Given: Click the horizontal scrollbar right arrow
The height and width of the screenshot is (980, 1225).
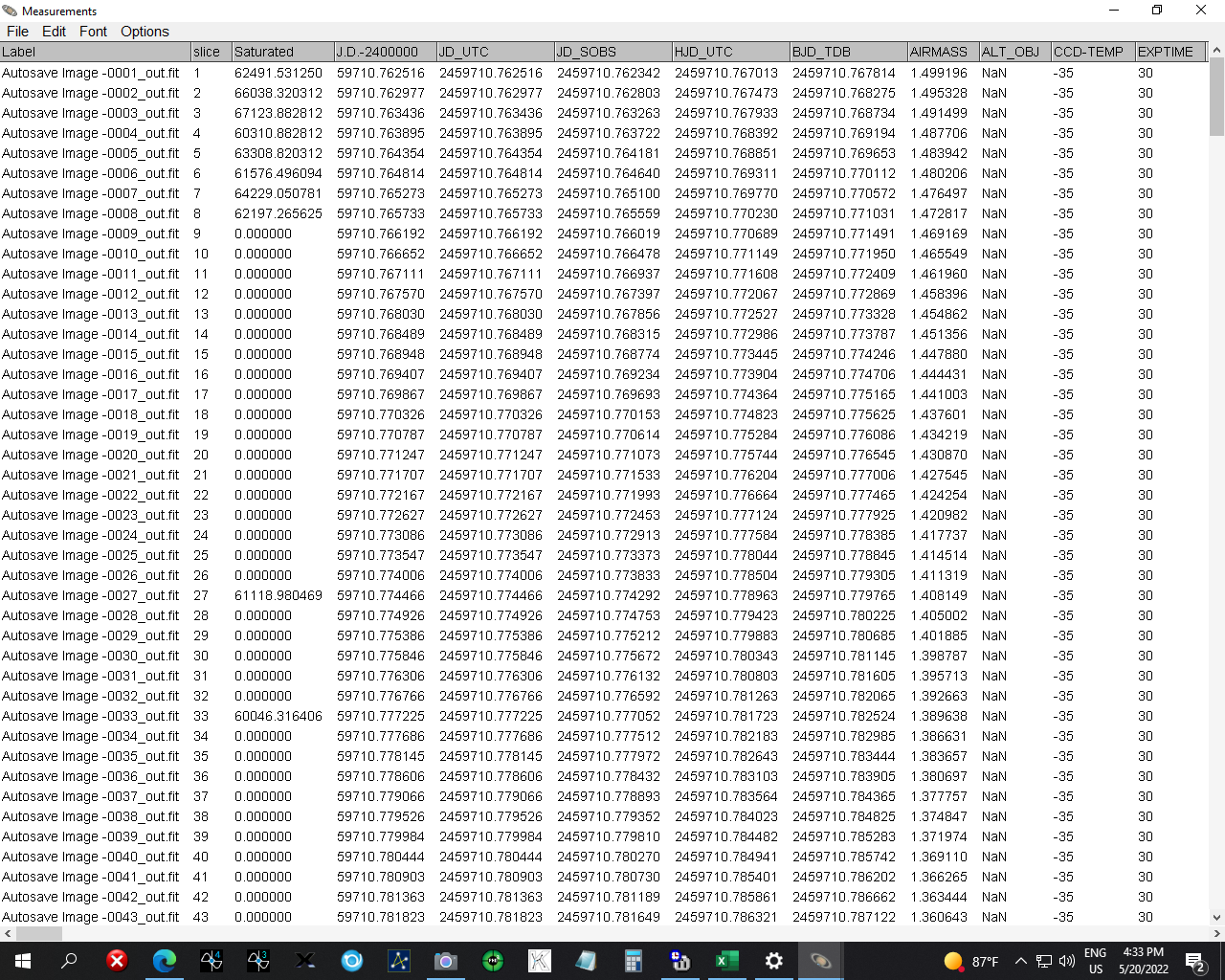Looking at the screenshot, I should (1216, 933).
